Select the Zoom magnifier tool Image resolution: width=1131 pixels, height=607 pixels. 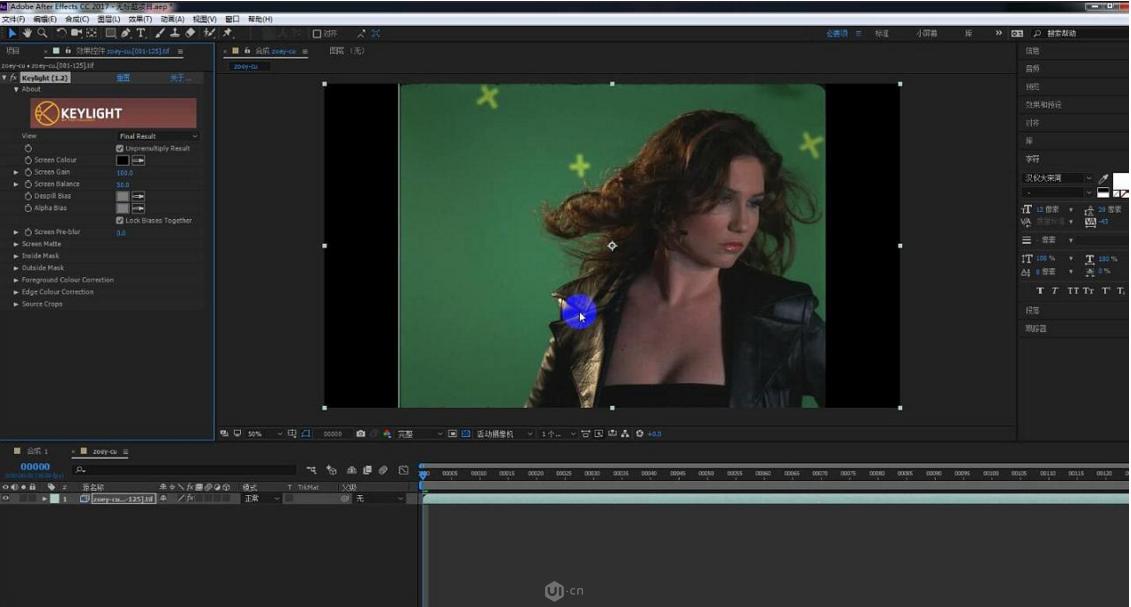point(42,33)
